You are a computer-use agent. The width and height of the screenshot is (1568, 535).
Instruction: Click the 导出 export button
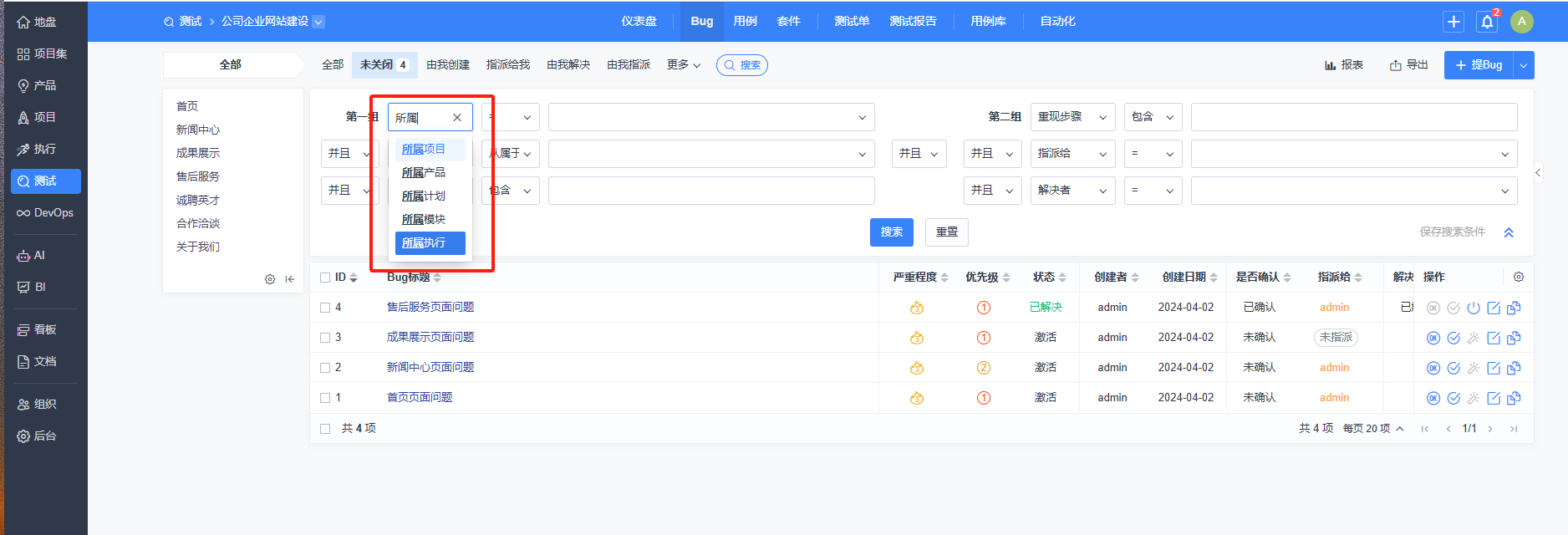point(1409,65)
